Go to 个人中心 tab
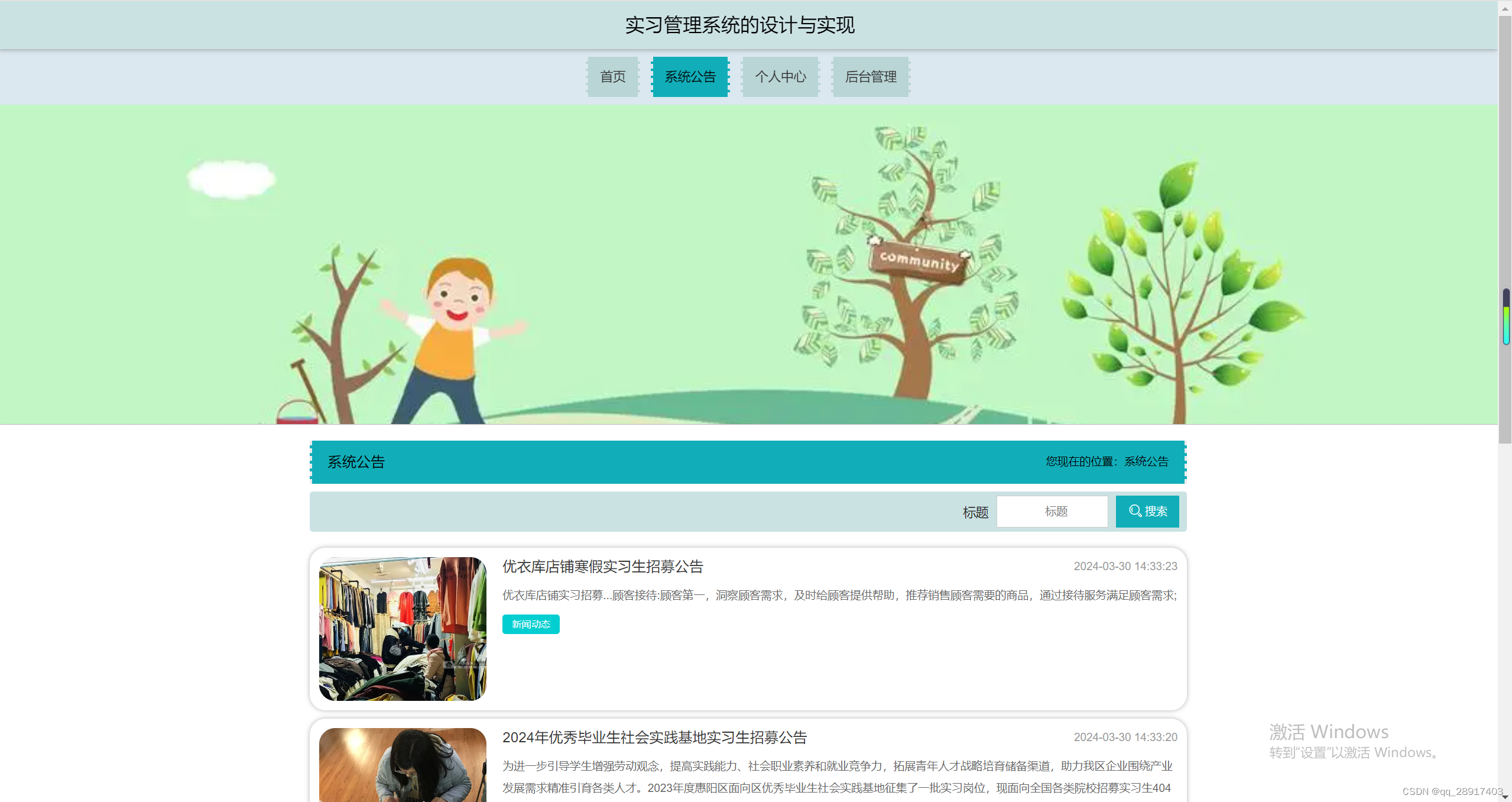The image size is (1512, 802). pos(780,77)
